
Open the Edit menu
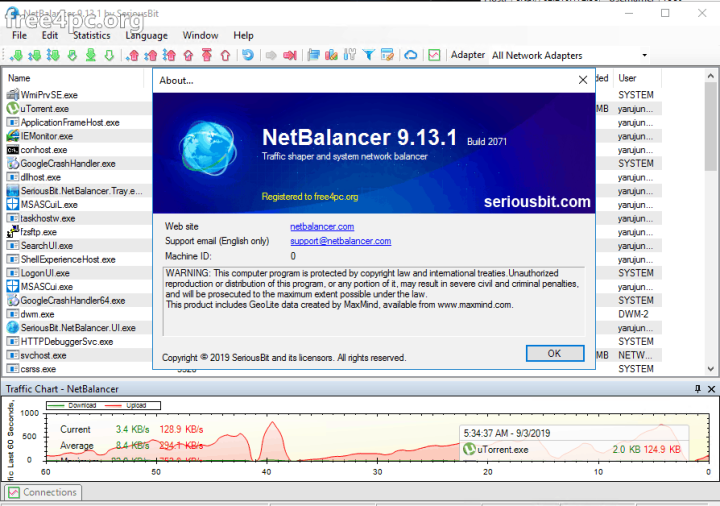click(x=50, y=35)
